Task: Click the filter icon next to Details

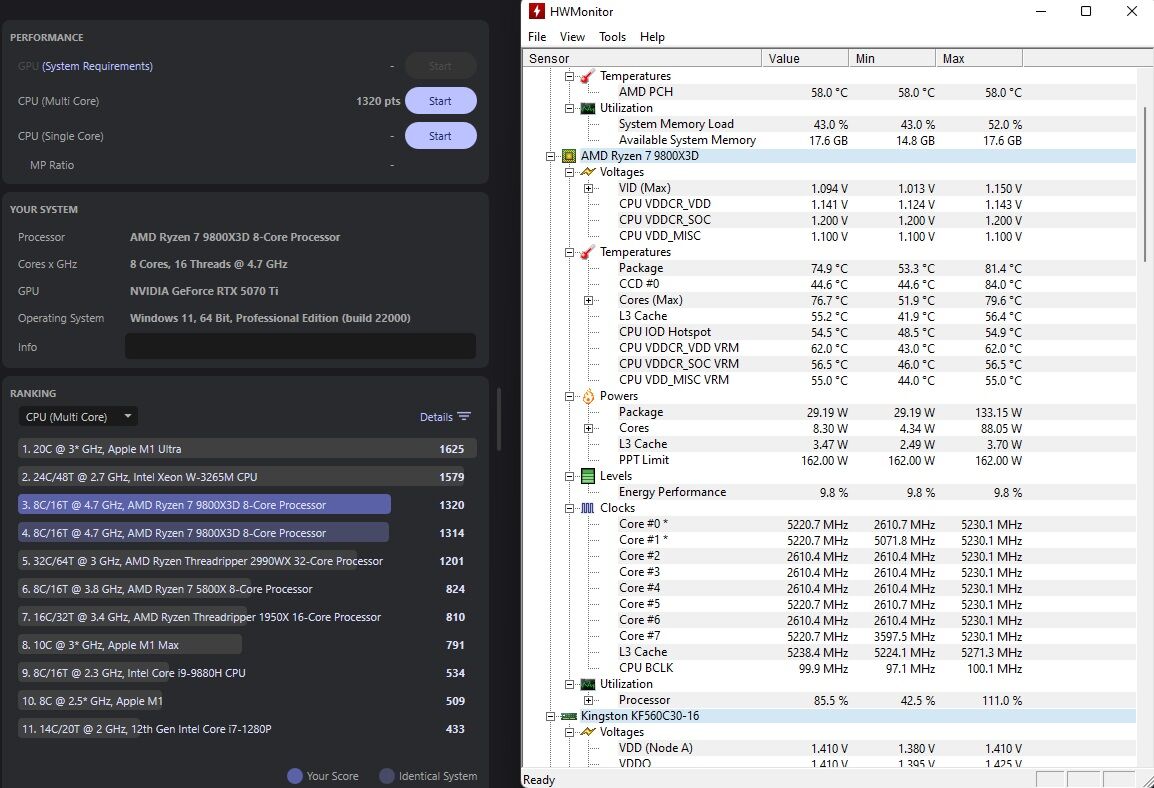Action: [x=464, y=416]
